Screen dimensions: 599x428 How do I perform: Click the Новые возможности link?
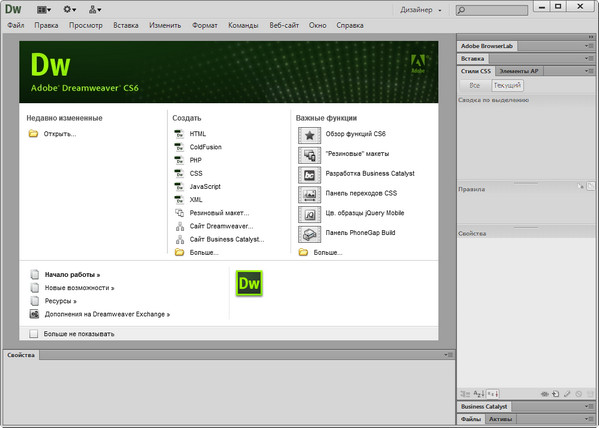[x=79, y=288]
